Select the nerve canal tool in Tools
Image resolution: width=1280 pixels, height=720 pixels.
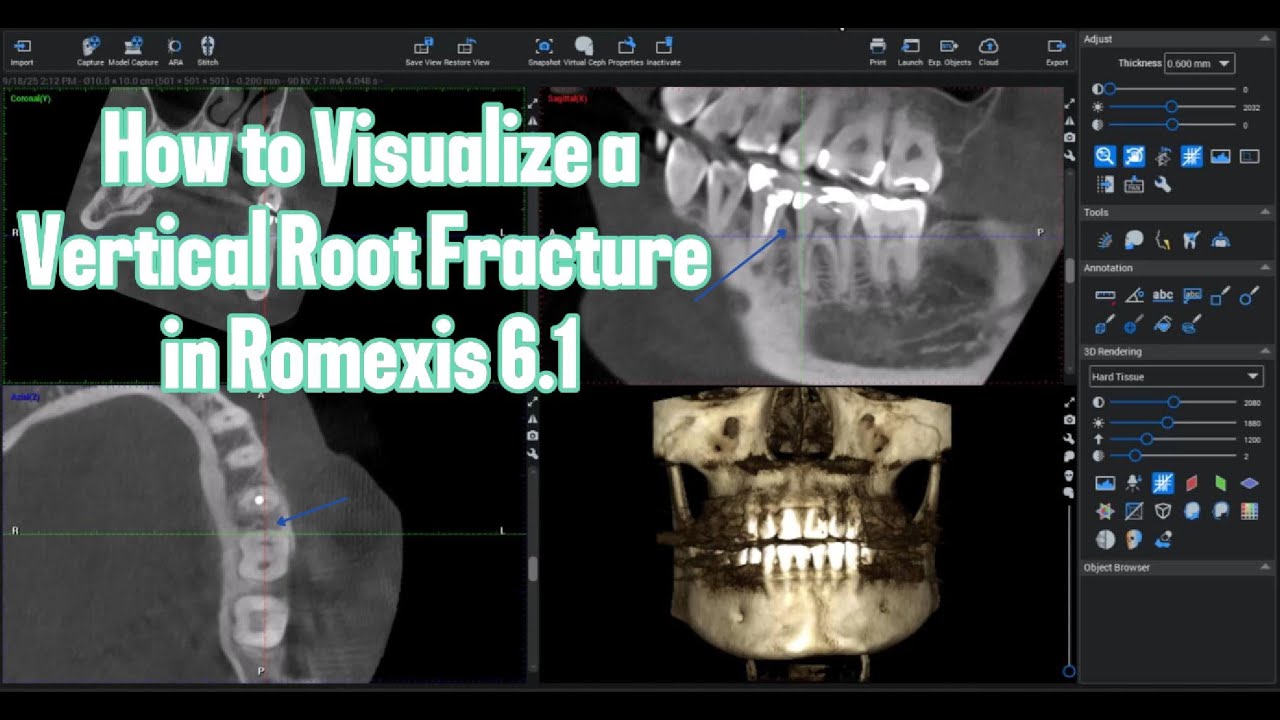coord(1104,240)
